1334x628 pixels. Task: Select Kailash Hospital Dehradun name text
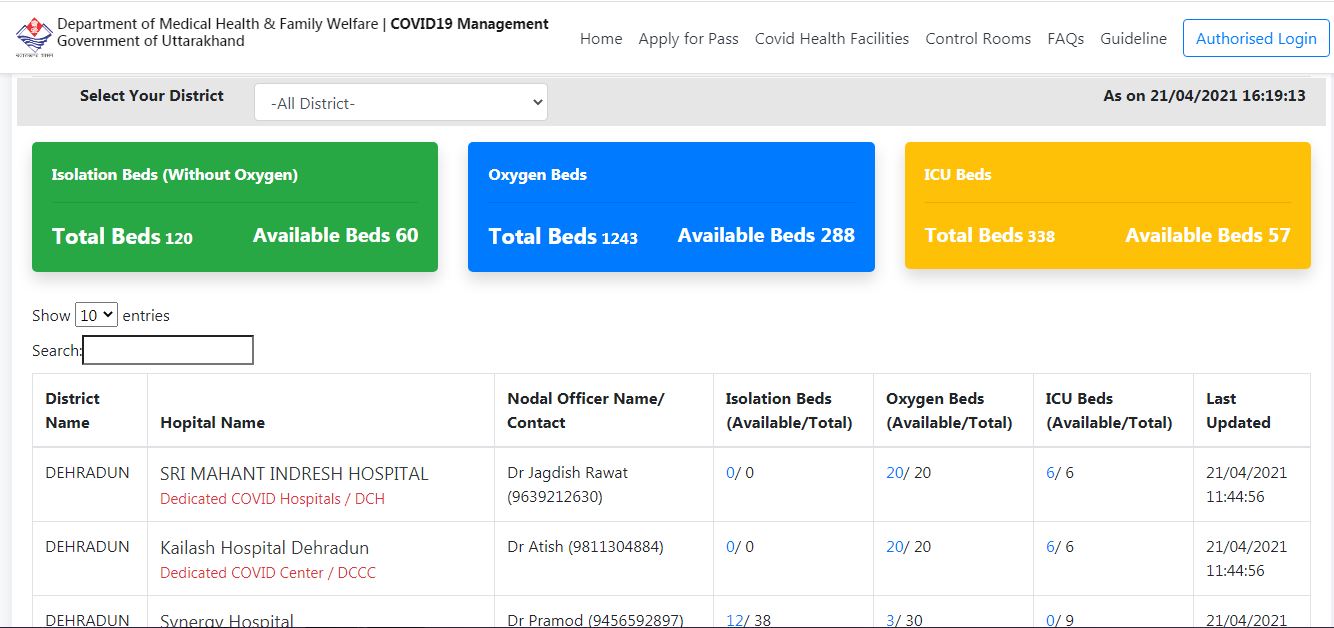264,548
